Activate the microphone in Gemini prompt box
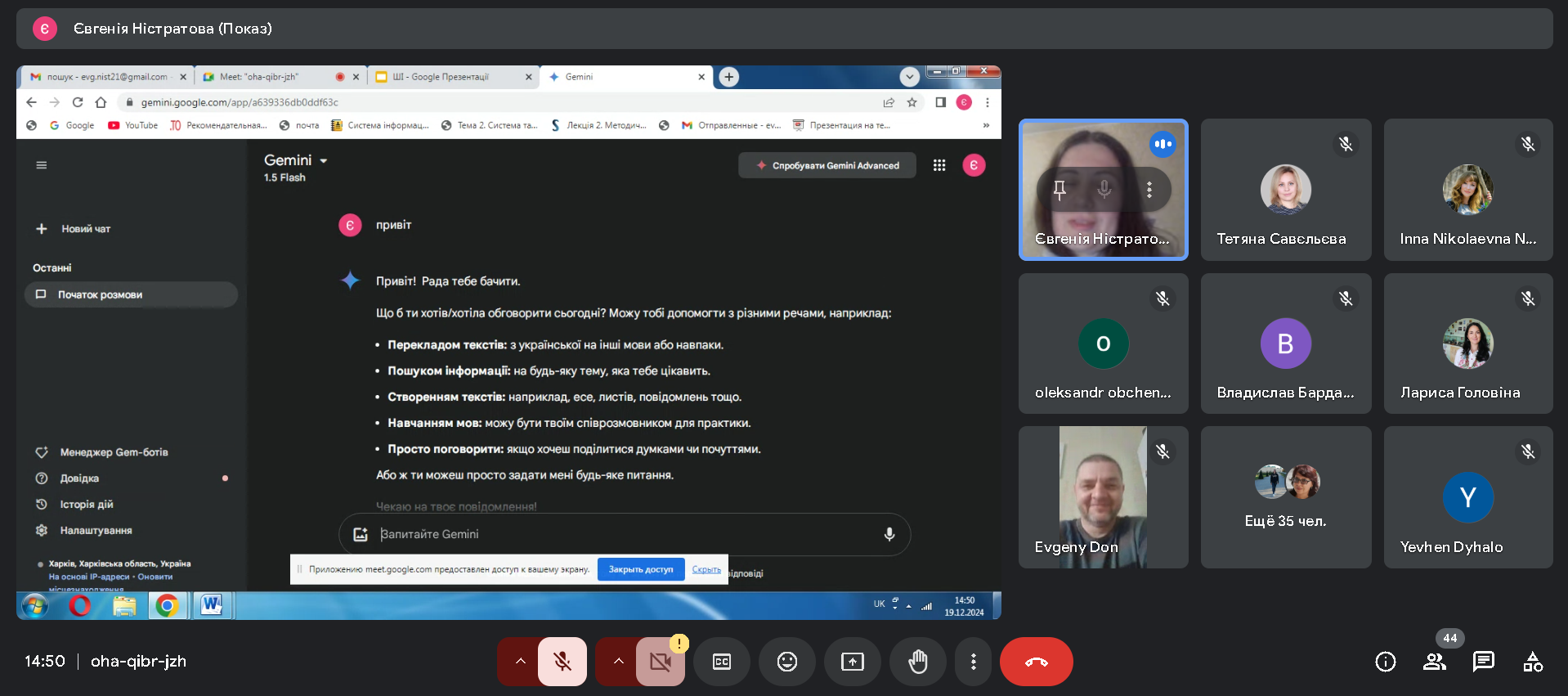Viewport: 1568px width, 696px height. click(x=889, y=534)
